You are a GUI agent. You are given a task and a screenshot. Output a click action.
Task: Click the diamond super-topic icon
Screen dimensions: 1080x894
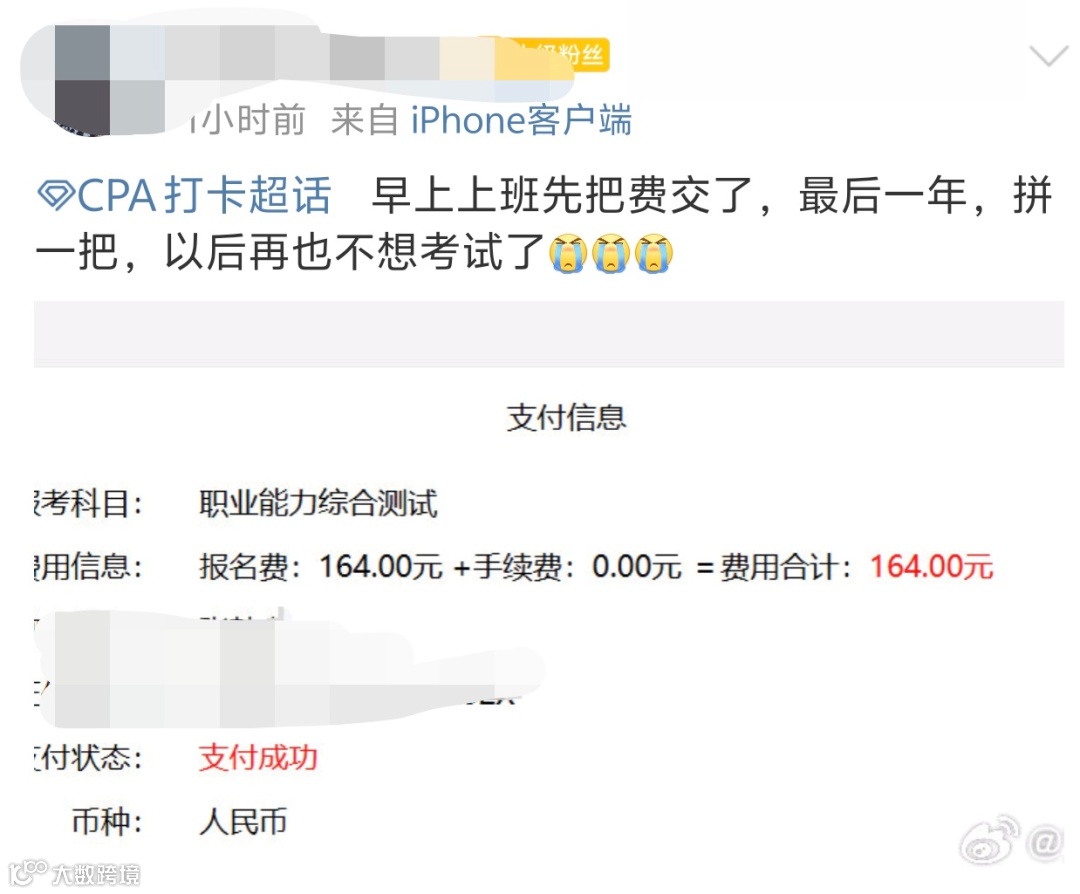point(56,195)
